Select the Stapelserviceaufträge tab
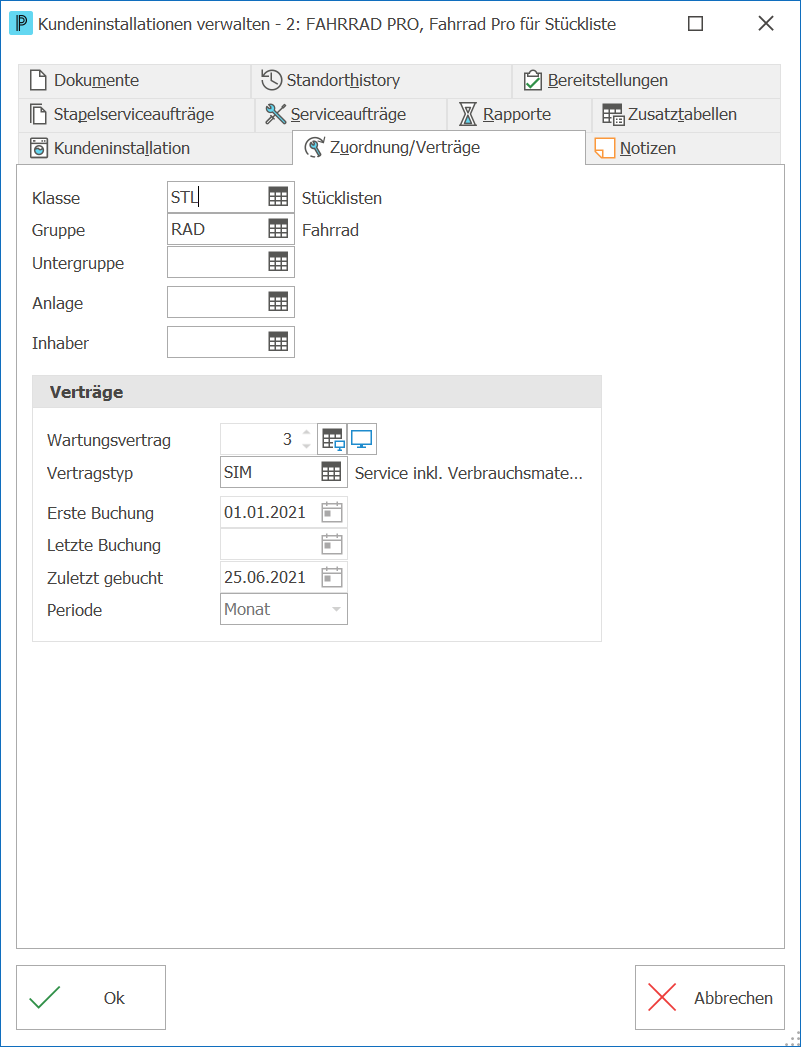The image size is (801, 1047). (x=136, y=115)
